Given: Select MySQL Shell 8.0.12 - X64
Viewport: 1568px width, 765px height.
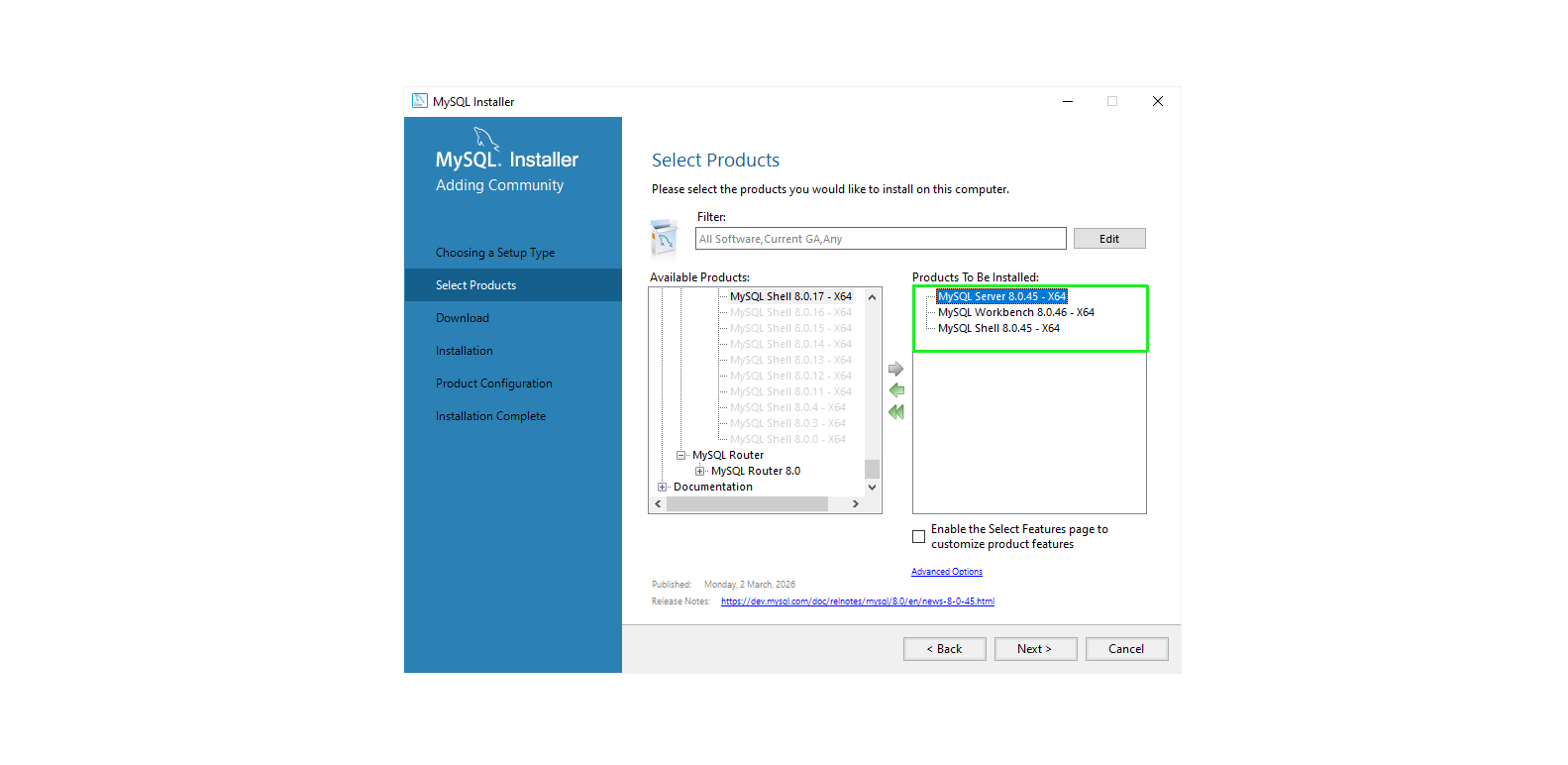Looking at the screenshot, I should point(790,376).
